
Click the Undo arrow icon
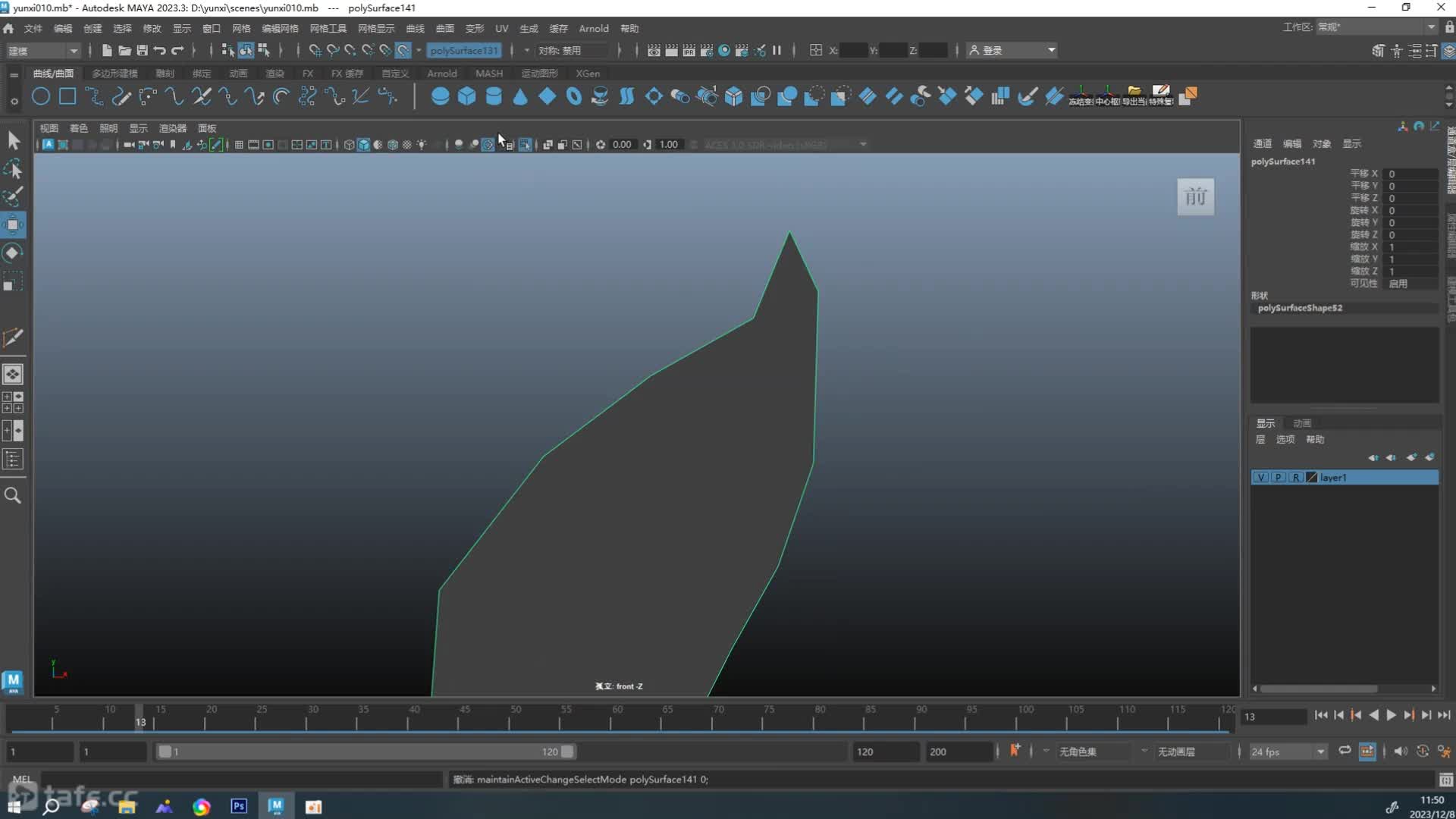[160, 50]
